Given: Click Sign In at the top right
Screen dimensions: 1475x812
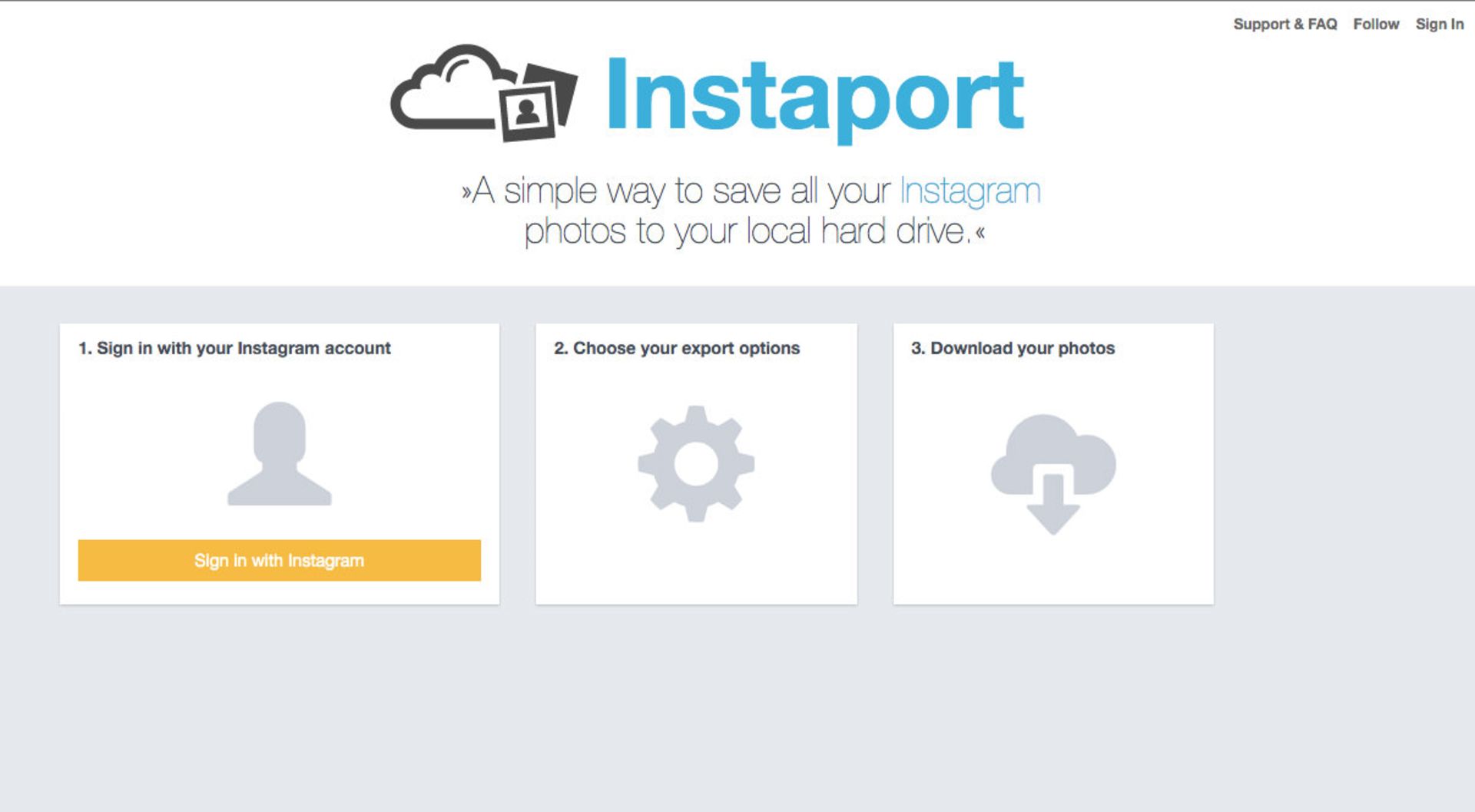Looking at the screenshot, I should tap(1440, 24).
